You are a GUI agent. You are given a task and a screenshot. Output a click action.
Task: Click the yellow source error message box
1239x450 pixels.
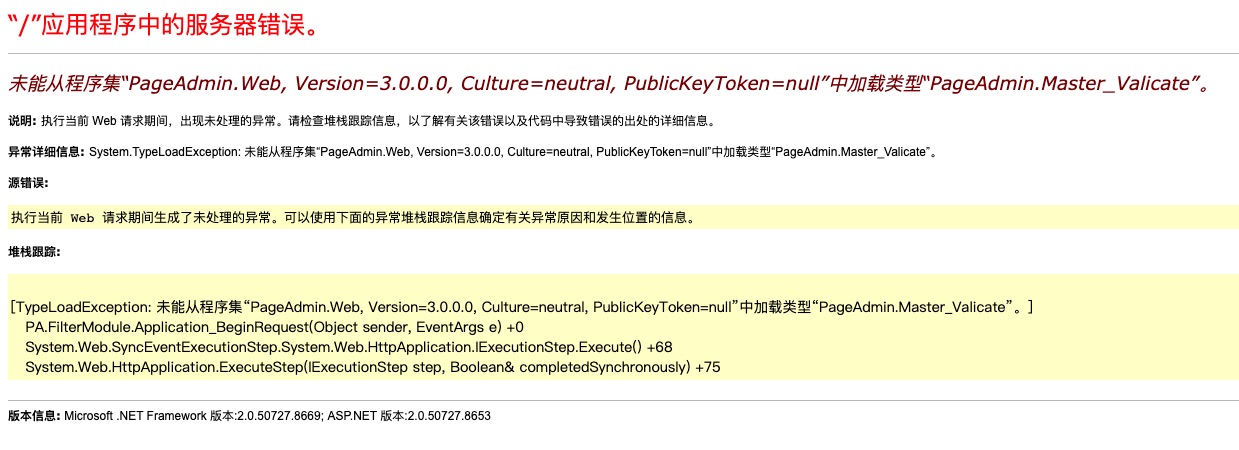(622, 217)
